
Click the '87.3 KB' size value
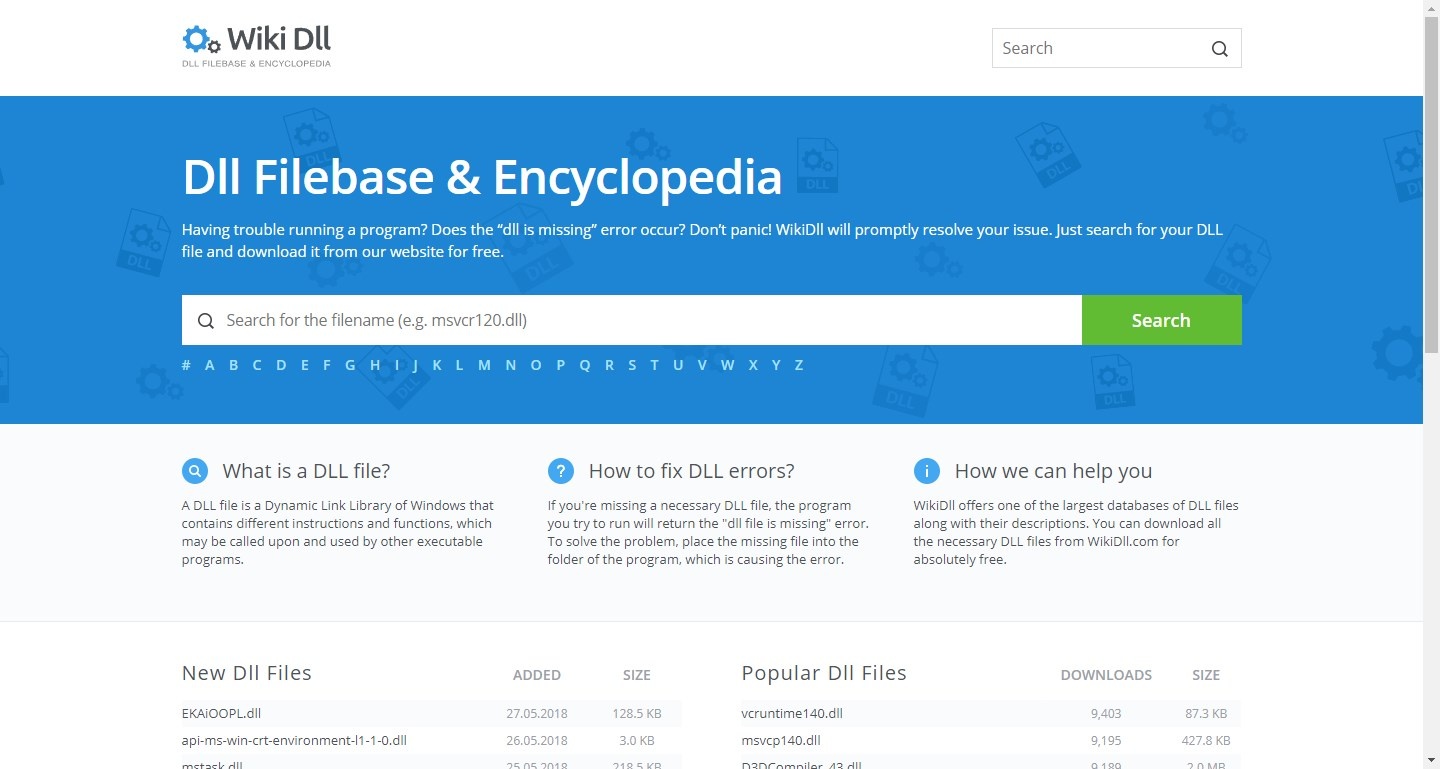tap(1206, 714)
